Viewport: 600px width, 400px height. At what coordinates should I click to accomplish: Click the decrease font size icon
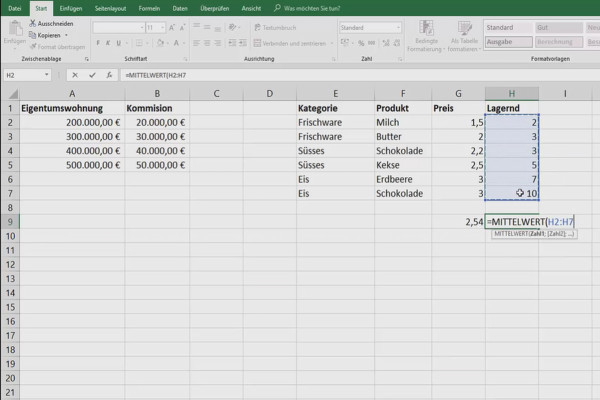pos(182,28)
